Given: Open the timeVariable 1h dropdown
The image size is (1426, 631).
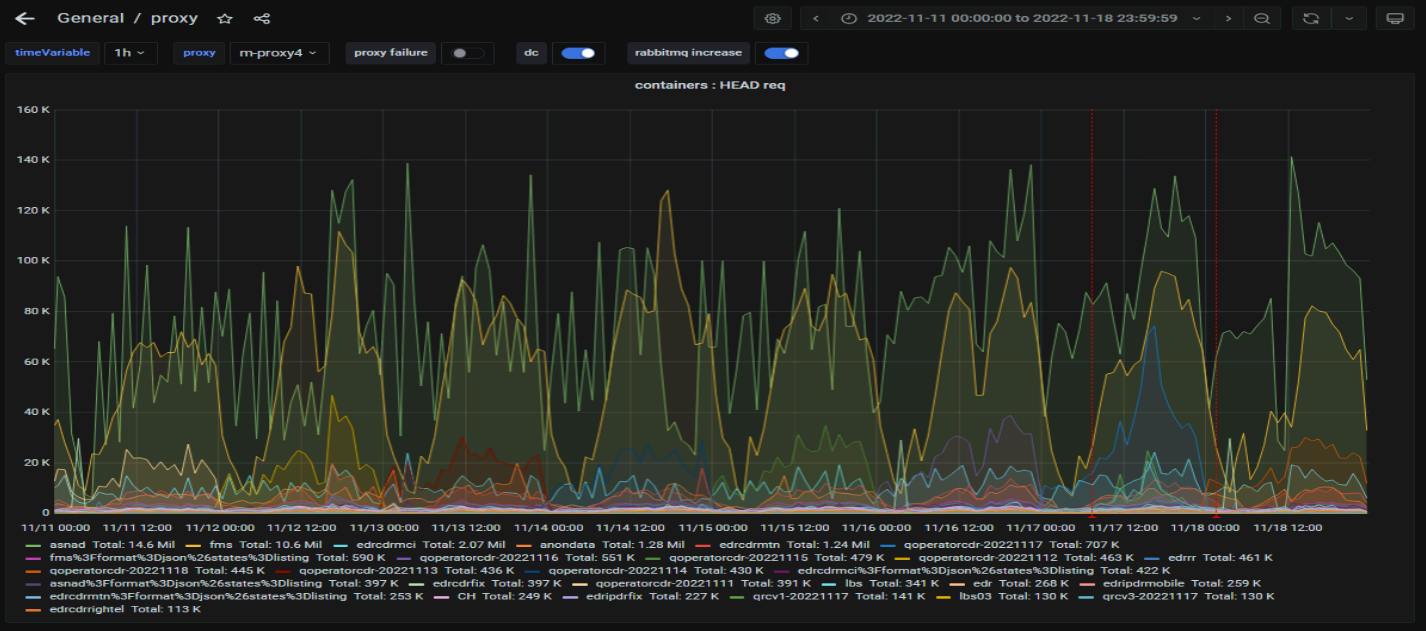Looking at the screenshot, I should (x=130, y=53).
